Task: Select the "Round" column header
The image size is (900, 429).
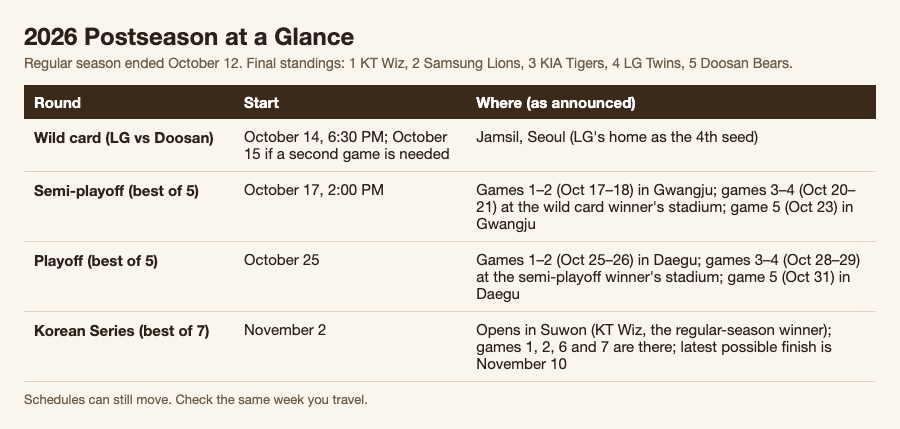Action: 57,103
